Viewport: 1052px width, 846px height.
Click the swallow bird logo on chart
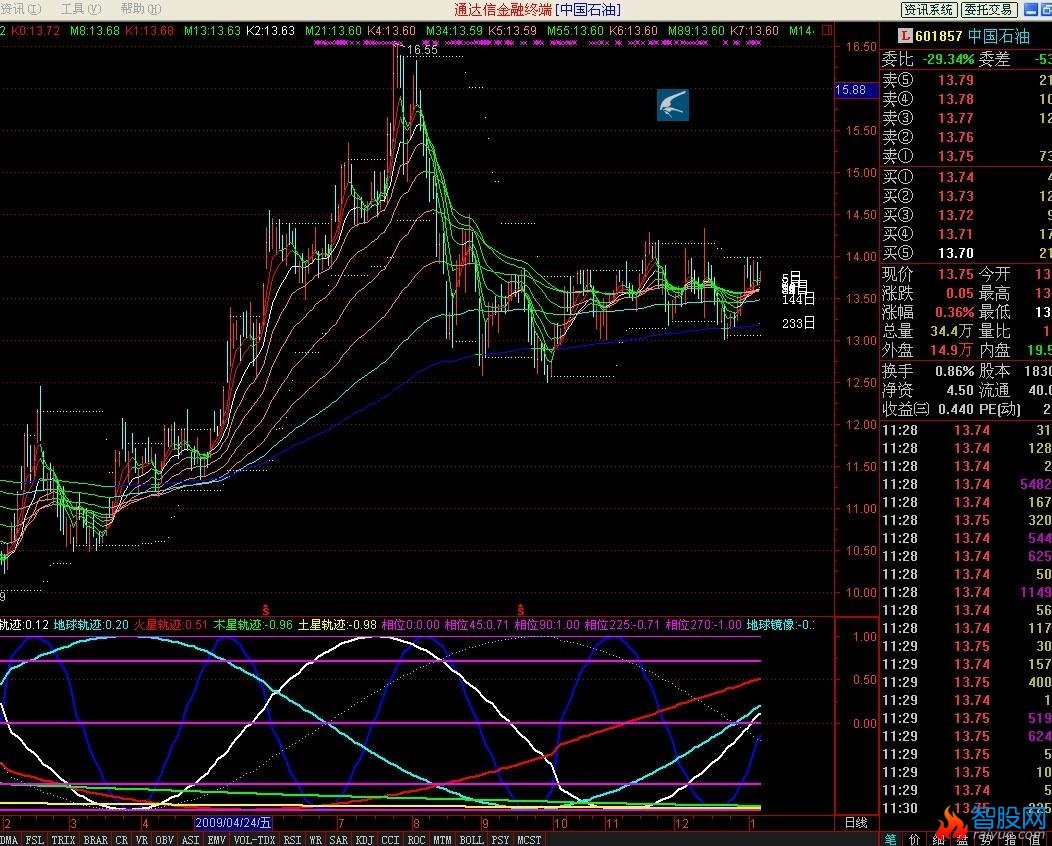[672, 105]
